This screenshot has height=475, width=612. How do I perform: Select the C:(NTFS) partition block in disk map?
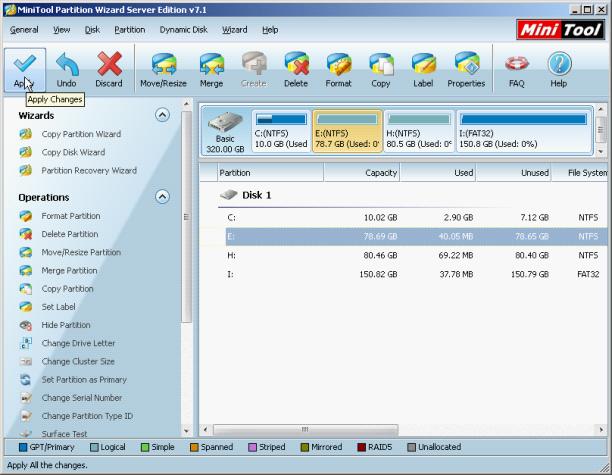pos(281,132)
